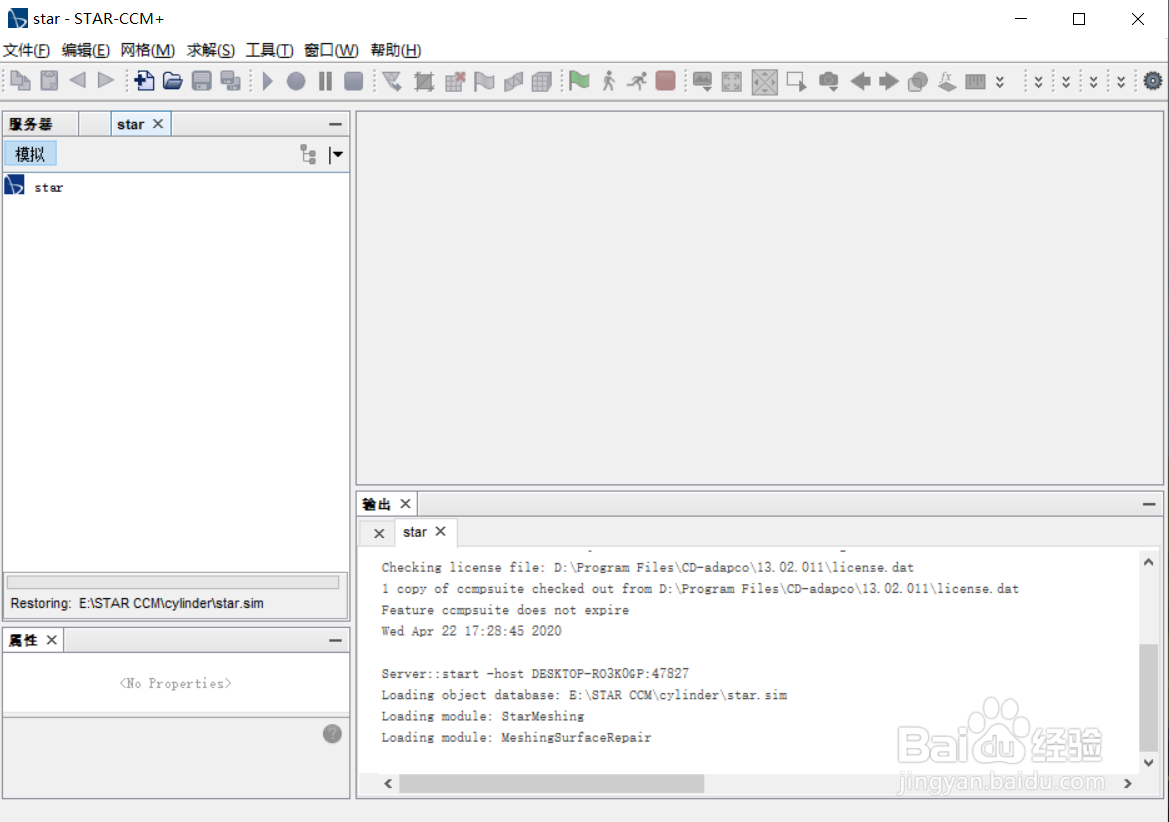
Task: Click the tree hierarchy view icon
Action: (x=308, y=154)
